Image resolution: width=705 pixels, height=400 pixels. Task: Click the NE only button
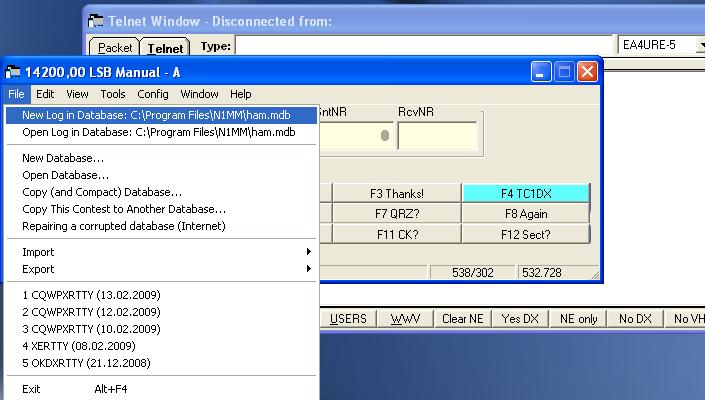click(578, 319)
